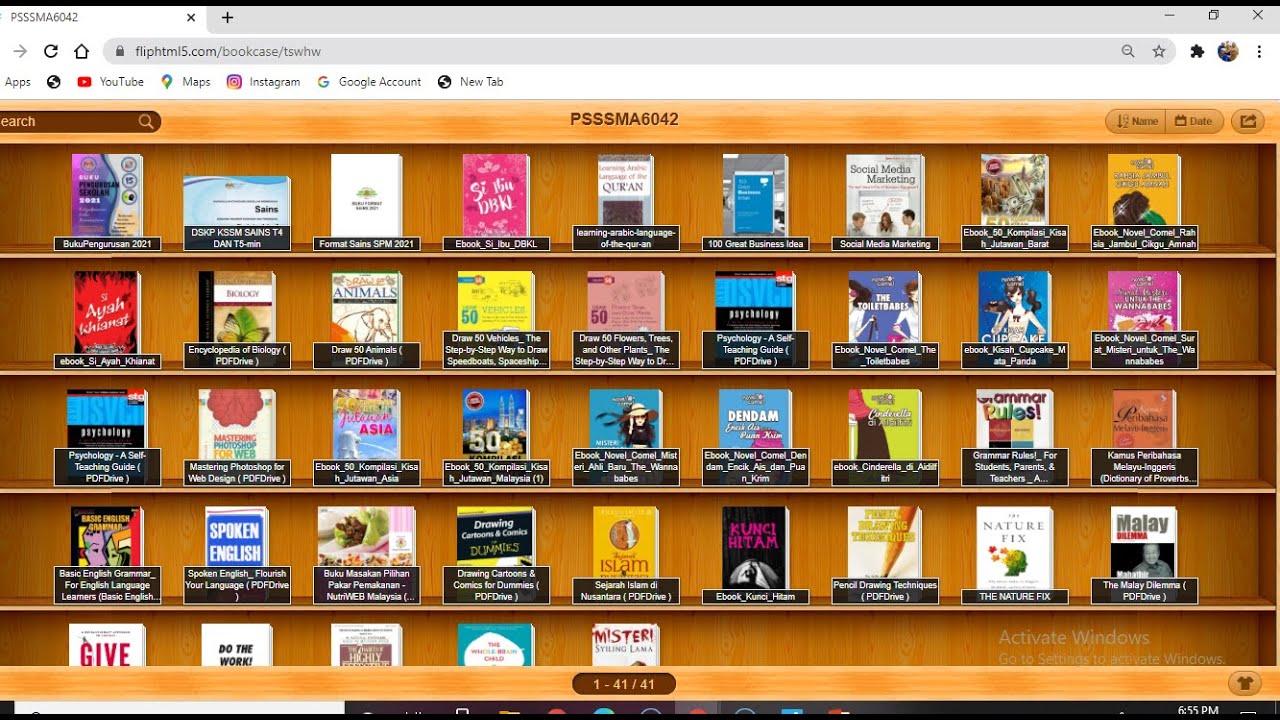Bookmark this page with star icon
The width and height of the screenshot is (1280, 720).
point(1159,51)
